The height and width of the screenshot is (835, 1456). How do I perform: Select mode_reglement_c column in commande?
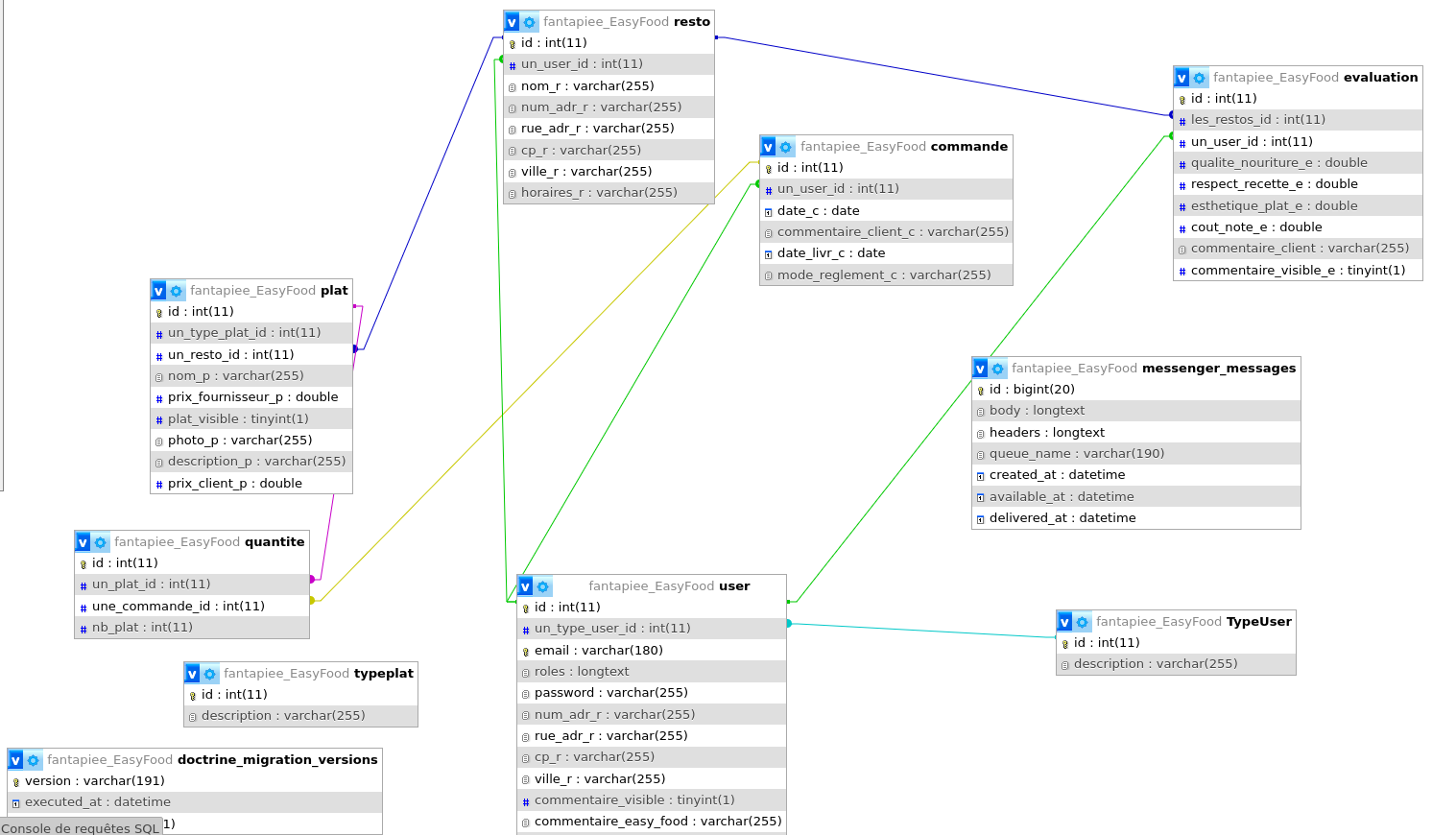[x=886, y=275]
